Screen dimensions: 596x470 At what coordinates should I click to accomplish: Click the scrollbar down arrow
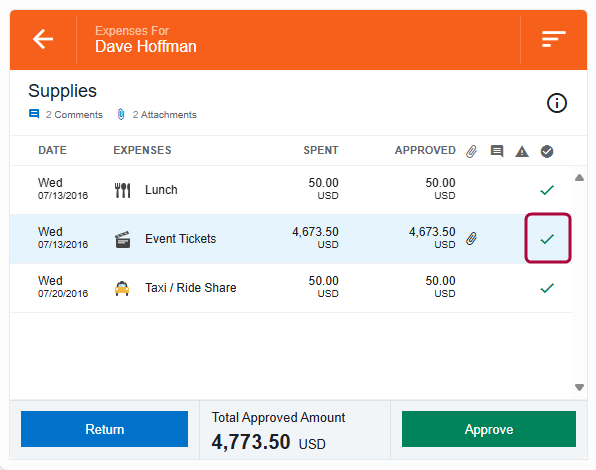click(579, 387)
